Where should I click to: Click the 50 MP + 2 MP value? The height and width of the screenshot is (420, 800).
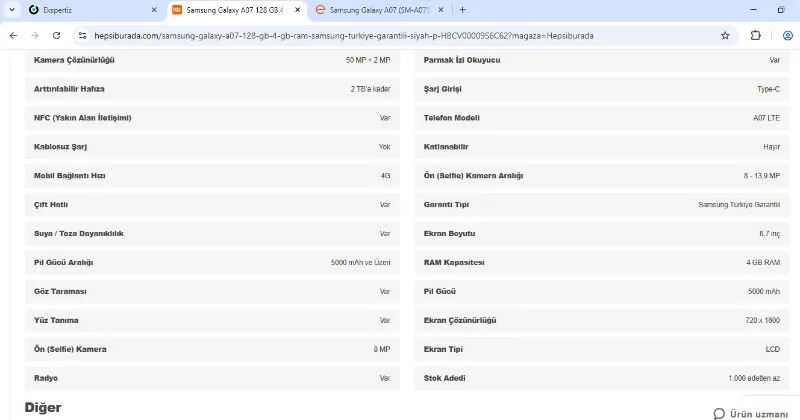[368, 60]
